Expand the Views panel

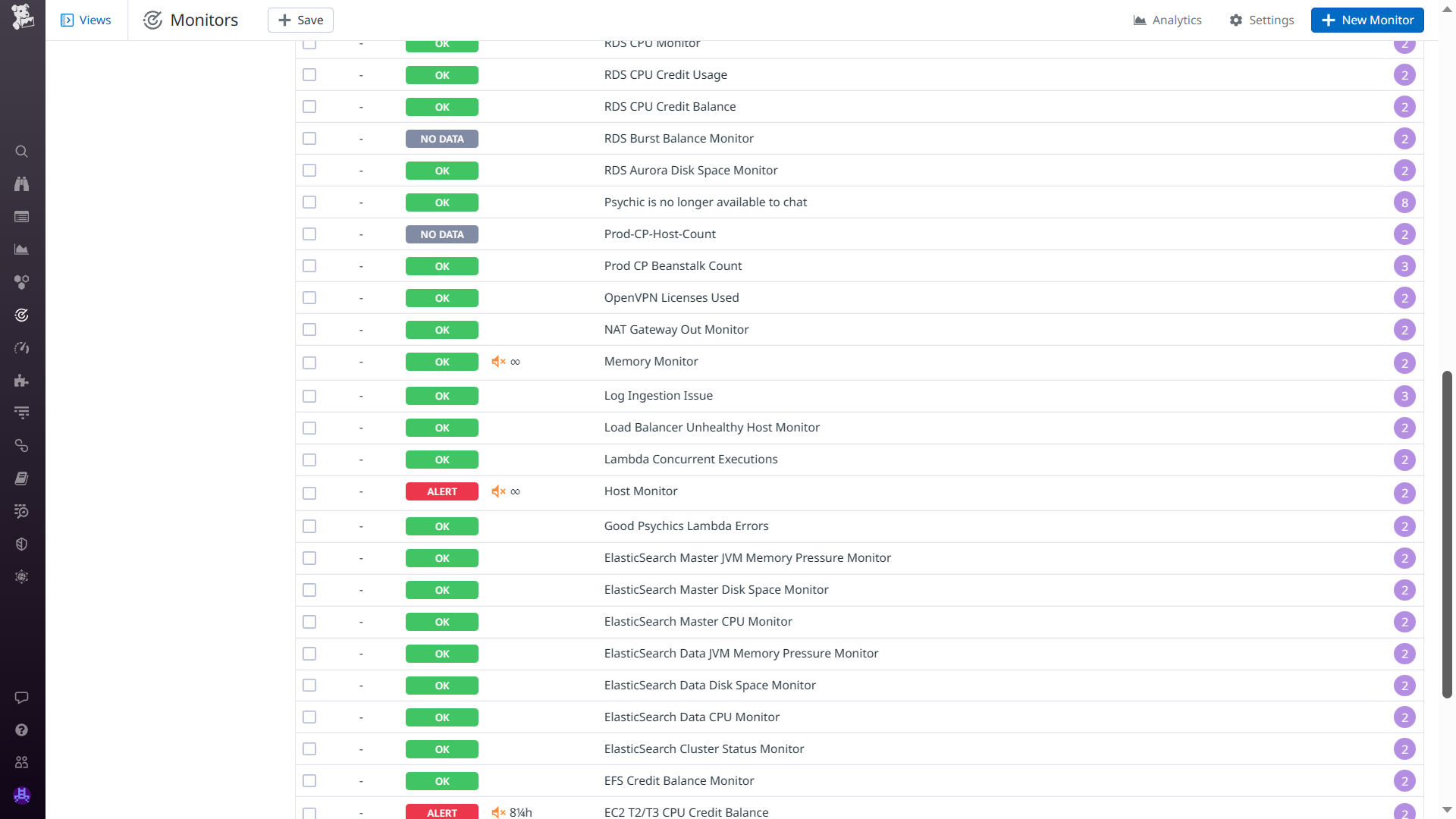click(86, 20)
